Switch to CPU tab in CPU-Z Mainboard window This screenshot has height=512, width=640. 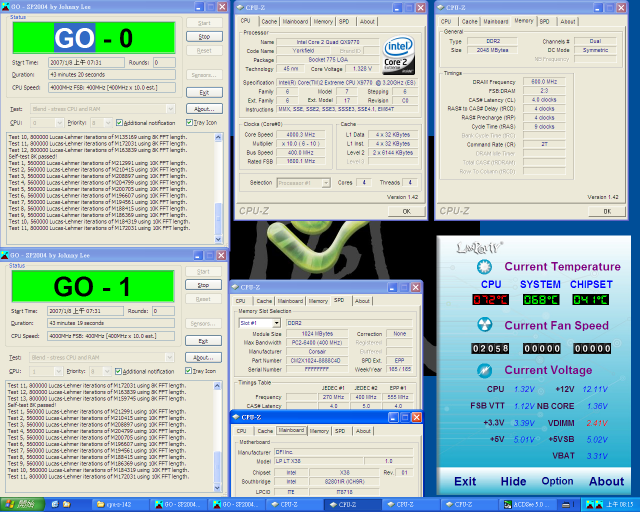point(241,431)
